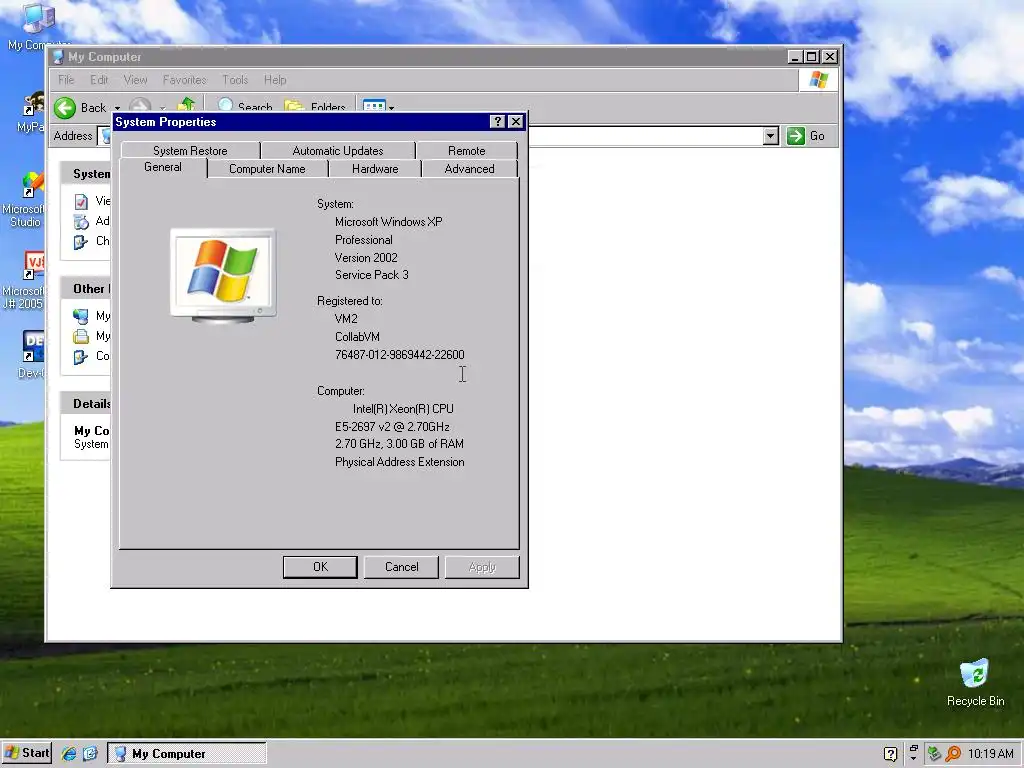Click the Address bar input field
Screen dimensions: 1024x768
click(645, 136)
